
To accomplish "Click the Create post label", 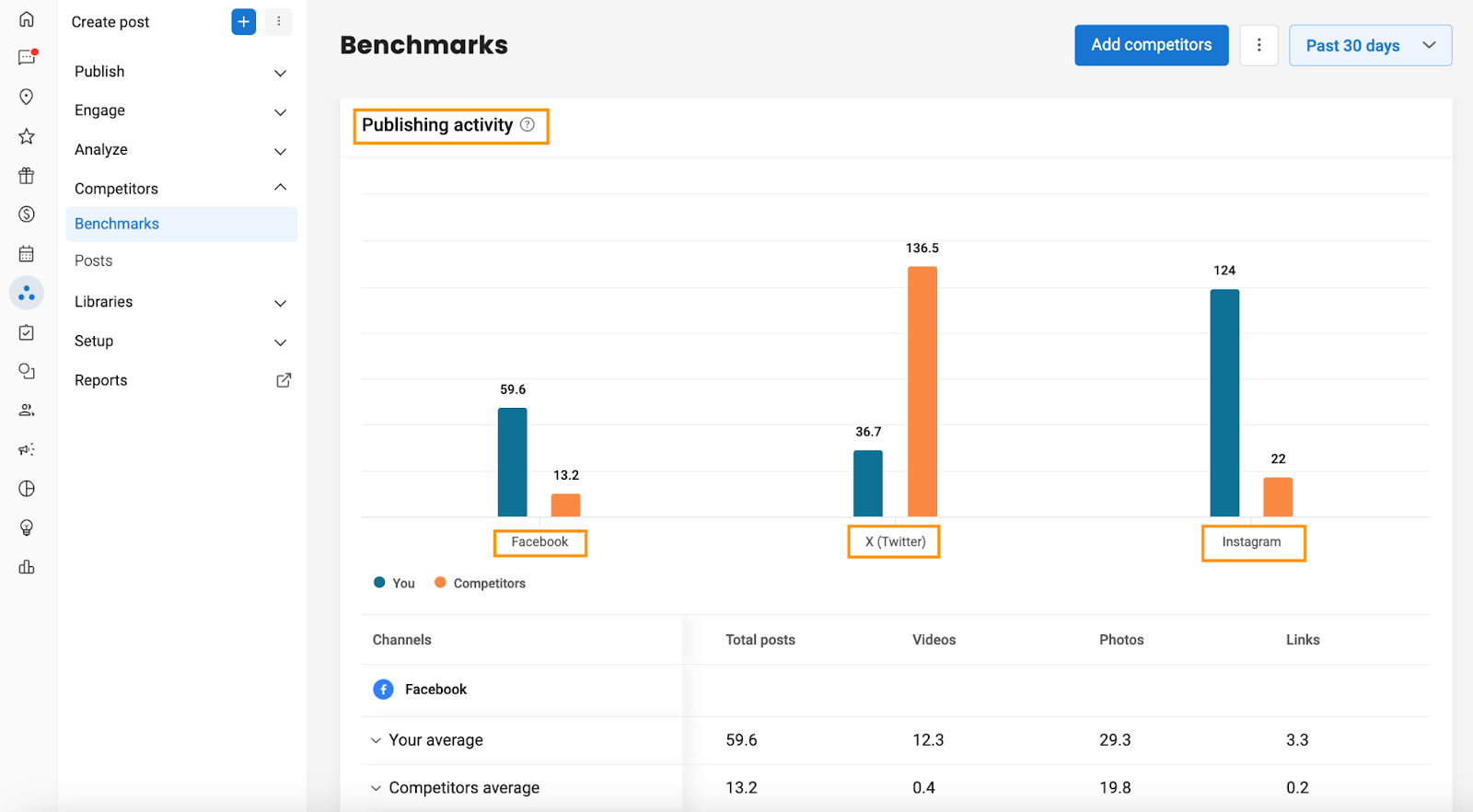I will tap(110, 22).
